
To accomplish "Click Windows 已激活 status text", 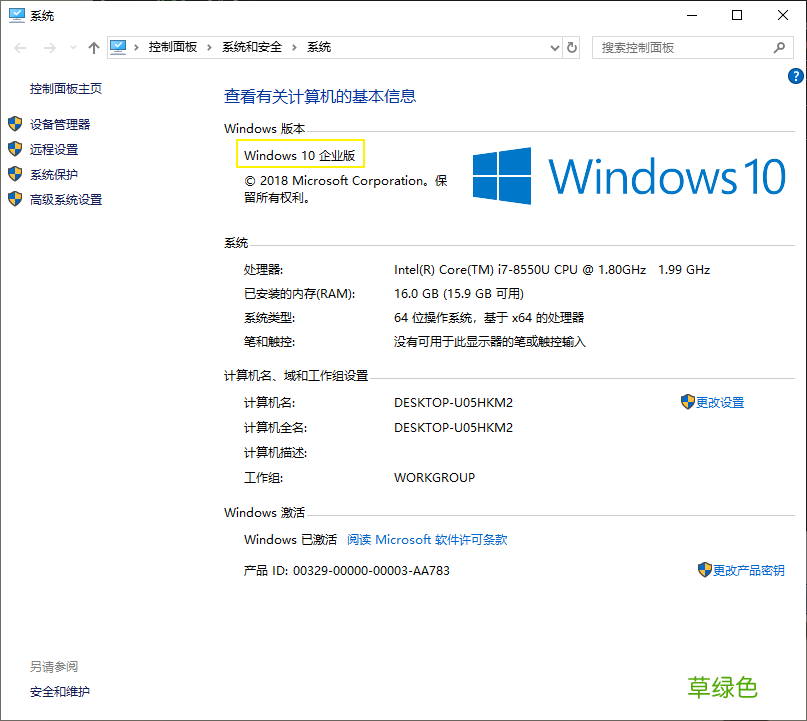I will pos(290,539).
